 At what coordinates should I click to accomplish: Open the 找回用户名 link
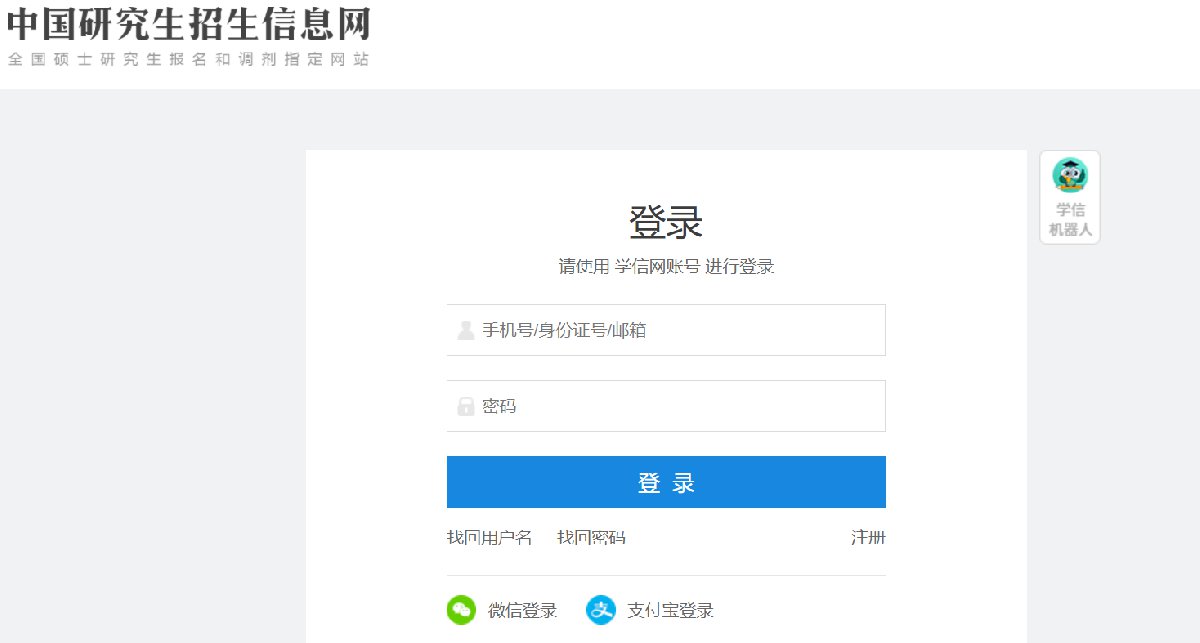point(489,538)
